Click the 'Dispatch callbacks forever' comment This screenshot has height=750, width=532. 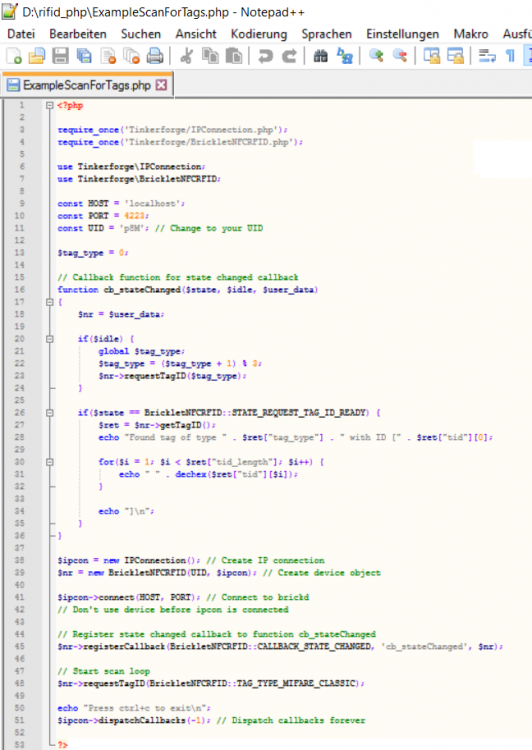(x=291, y=720)
